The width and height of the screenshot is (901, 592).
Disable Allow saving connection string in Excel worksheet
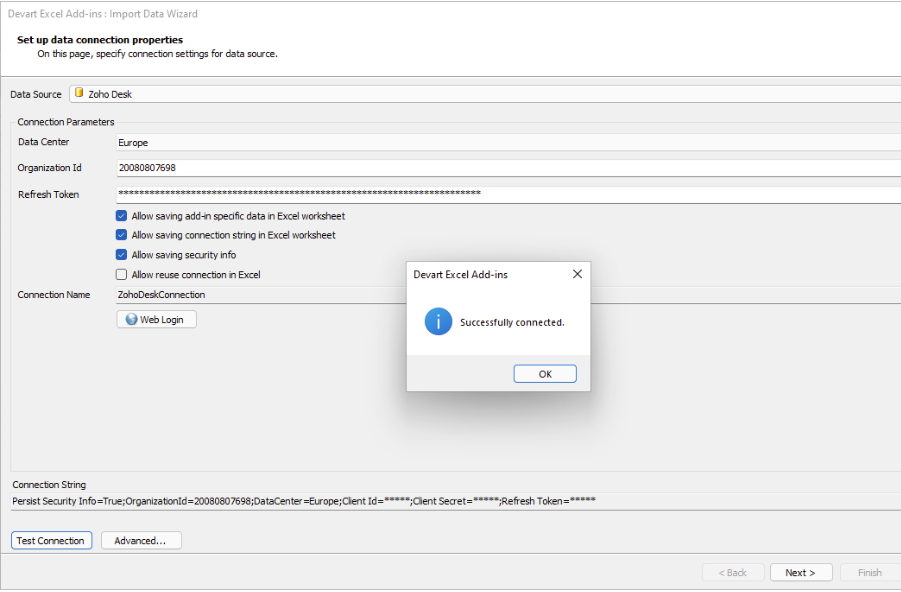pos(121,235)
